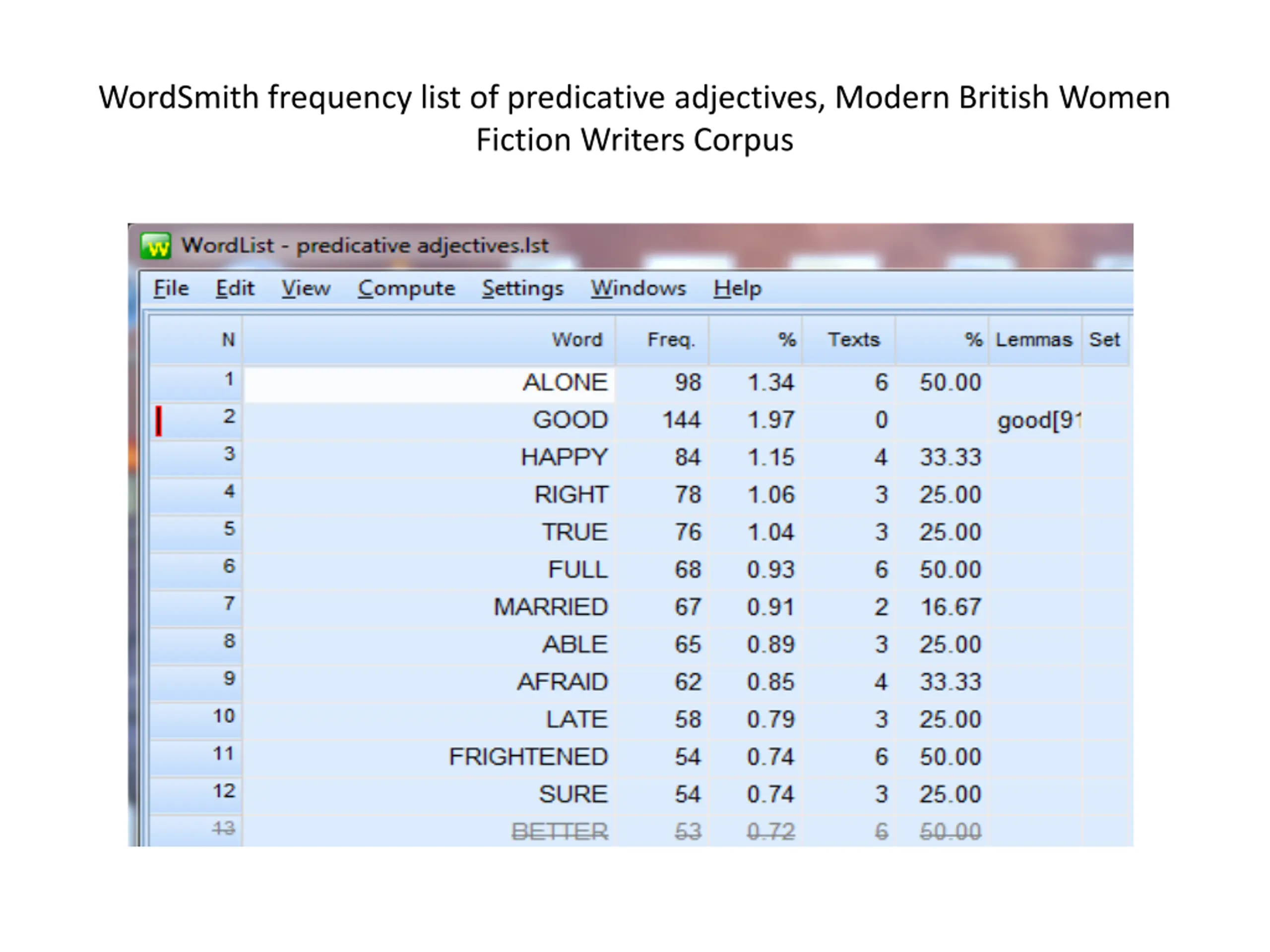Image resolution: width=1270 pixels, height=952 pixels.
Task: Select the word ABLE
Action: coord(574,645)
